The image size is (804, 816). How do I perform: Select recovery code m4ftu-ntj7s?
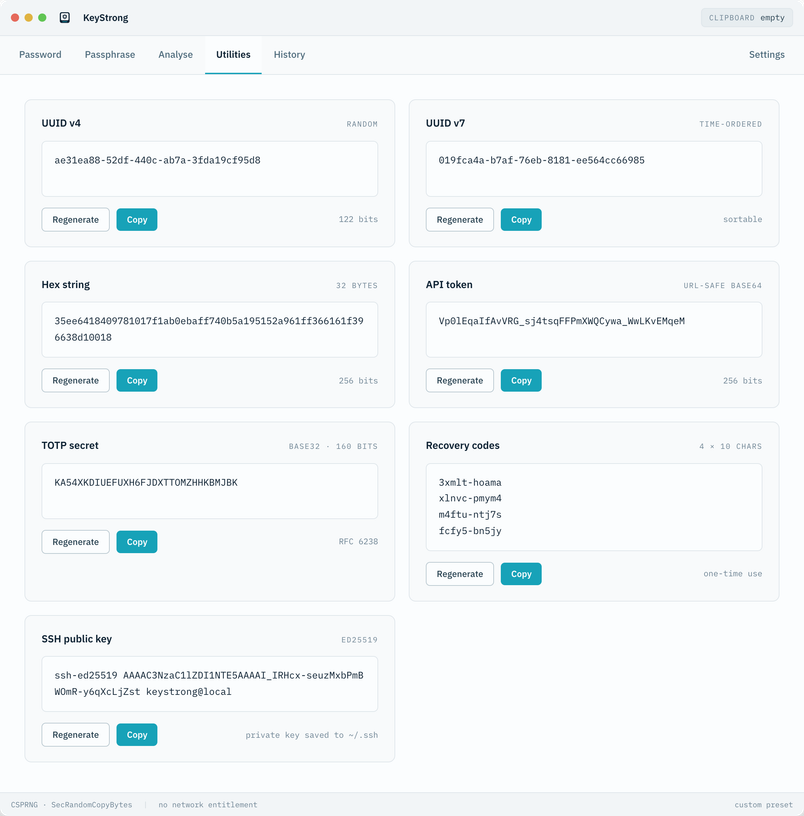click(470, 515)
